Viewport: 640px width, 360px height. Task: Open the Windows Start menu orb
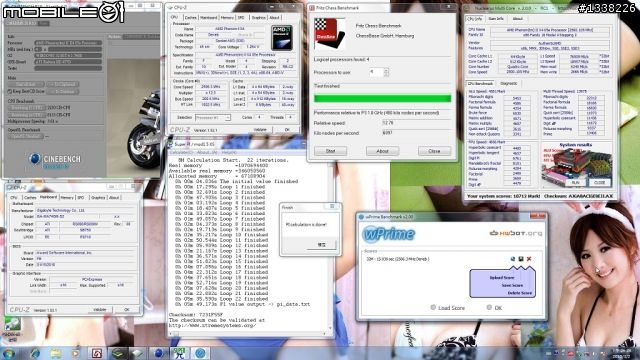9,353
